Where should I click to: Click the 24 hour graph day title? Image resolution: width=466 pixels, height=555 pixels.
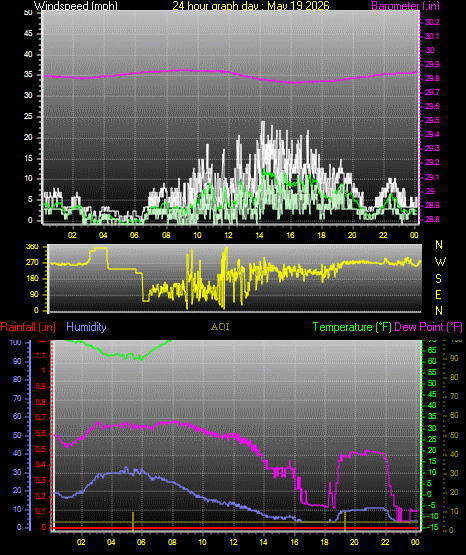click(x=251, y=6)
